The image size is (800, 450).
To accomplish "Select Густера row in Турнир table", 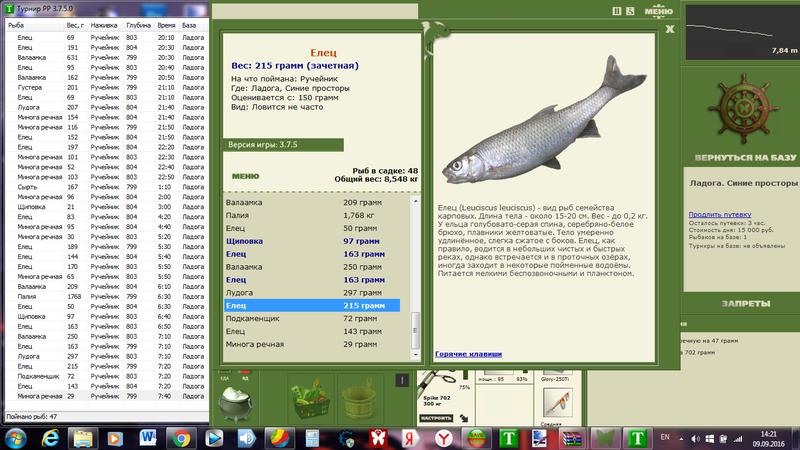I will [x=107, y=87].
